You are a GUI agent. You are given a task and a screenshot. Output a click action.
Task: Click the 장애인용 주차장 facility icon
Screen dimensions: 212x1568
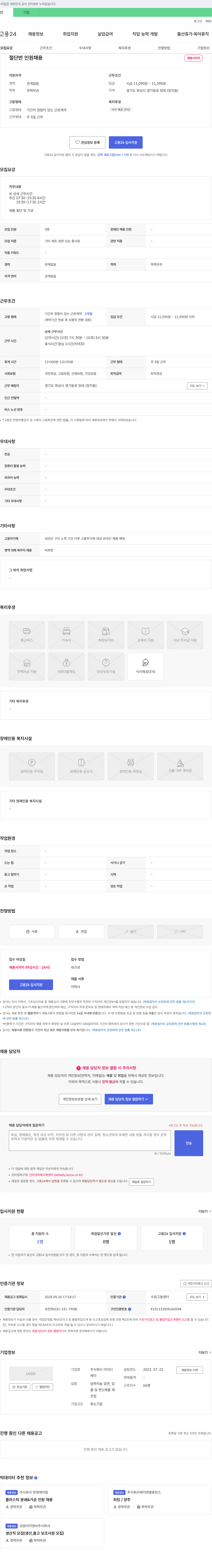tap(32, 766)
